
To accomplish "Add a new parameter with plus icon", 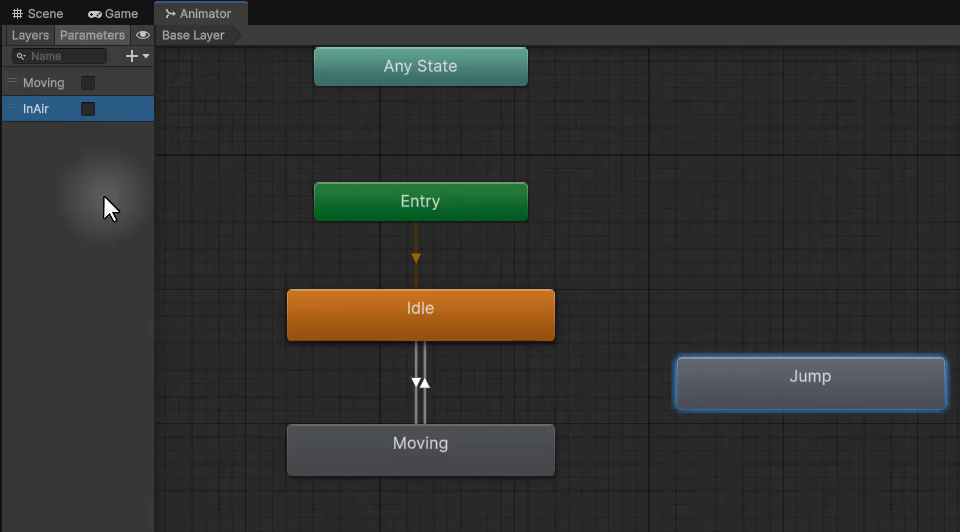I will (131, 56).
